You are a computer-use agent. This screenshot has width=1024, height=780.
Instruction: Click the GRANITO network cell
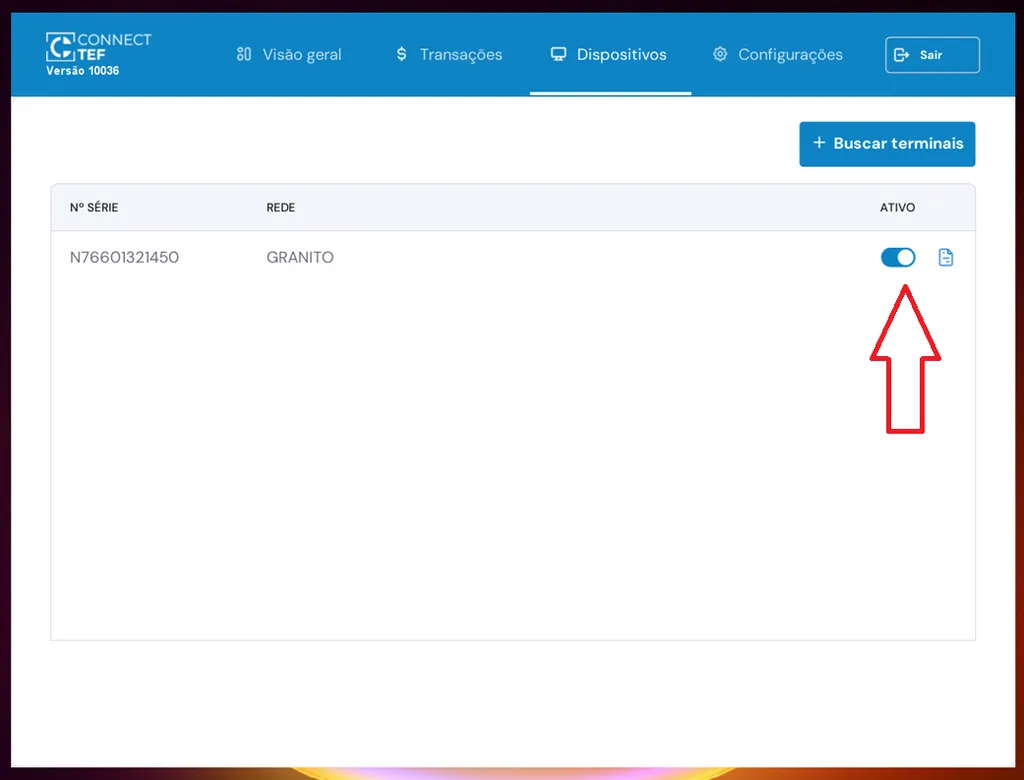pos(300,257)
